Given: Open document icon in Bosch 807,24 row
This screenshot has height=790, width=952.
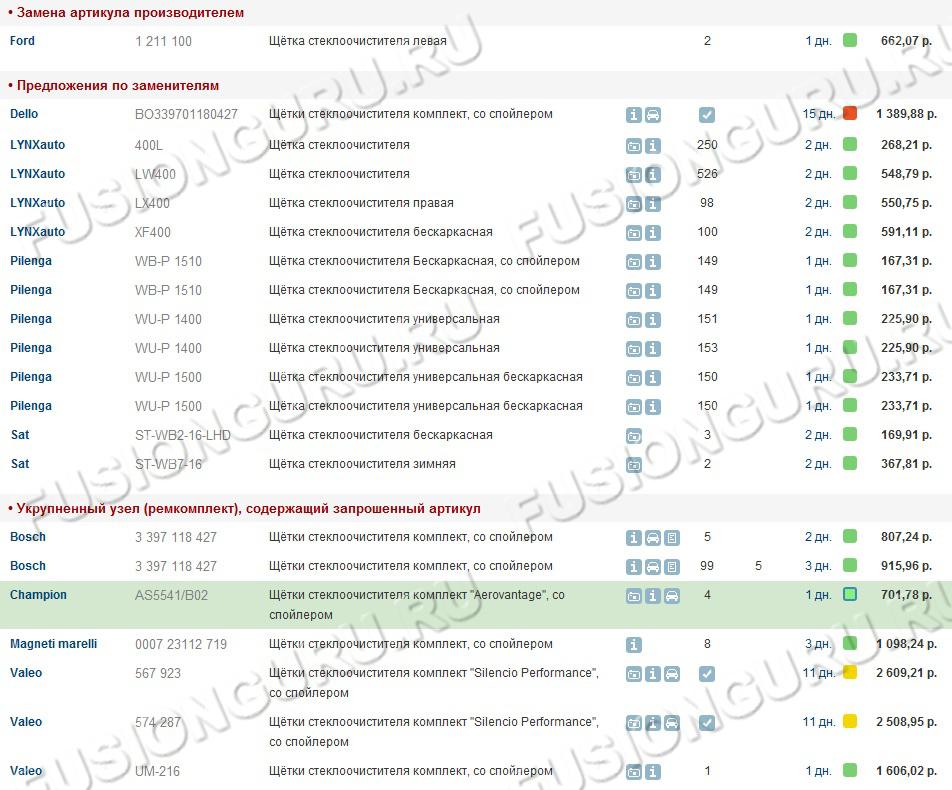Looking at the screenshot, I should pos(672,538).
